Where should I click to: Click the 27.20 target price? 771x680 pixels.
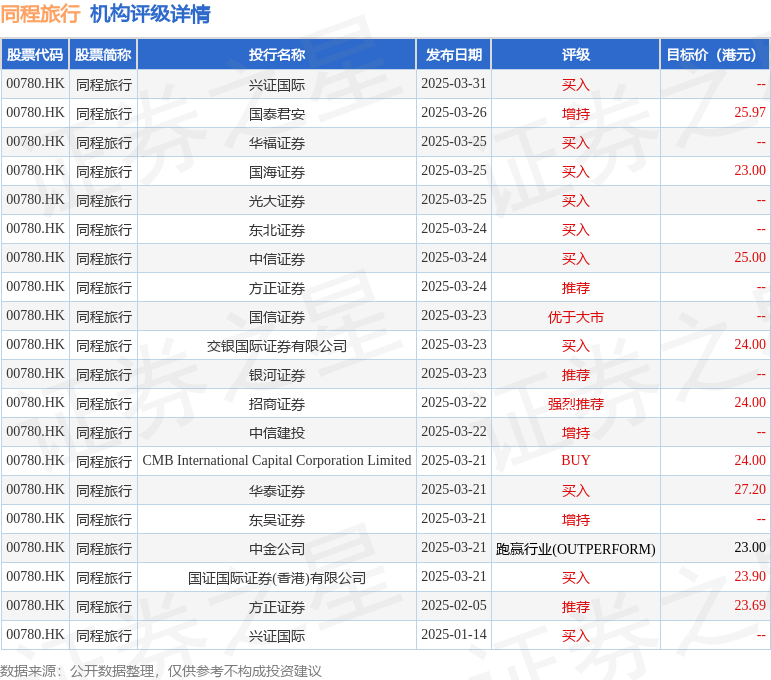tap(750, 490)
